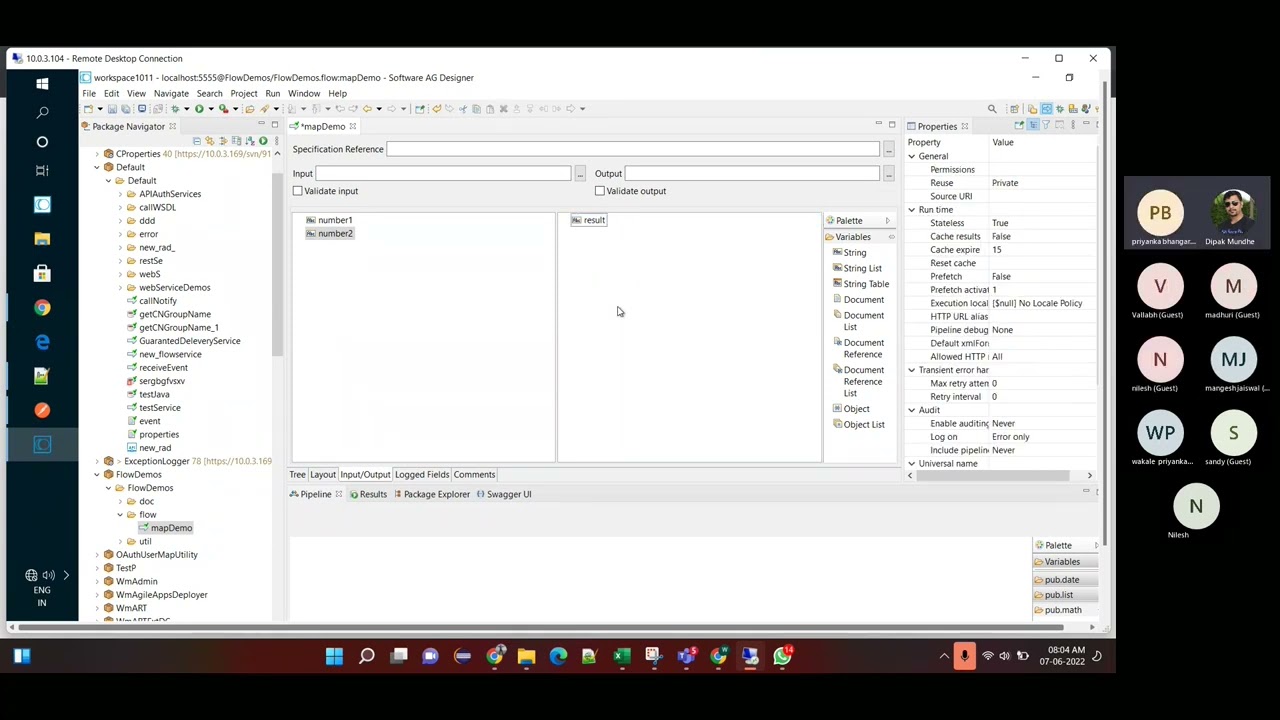The height and width of the screenshot is (720, 1280).
Task: Click the String variable type in the palette
Action: point(849,252)
